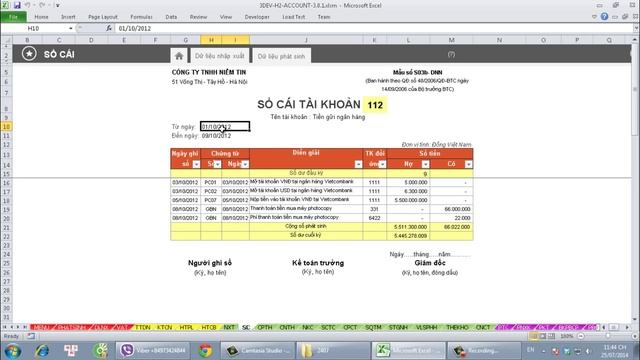The width and height of the screenshot is (640, 360).
Task: Switch to the Home ribbon tab
Action: [x=41, y=17]
